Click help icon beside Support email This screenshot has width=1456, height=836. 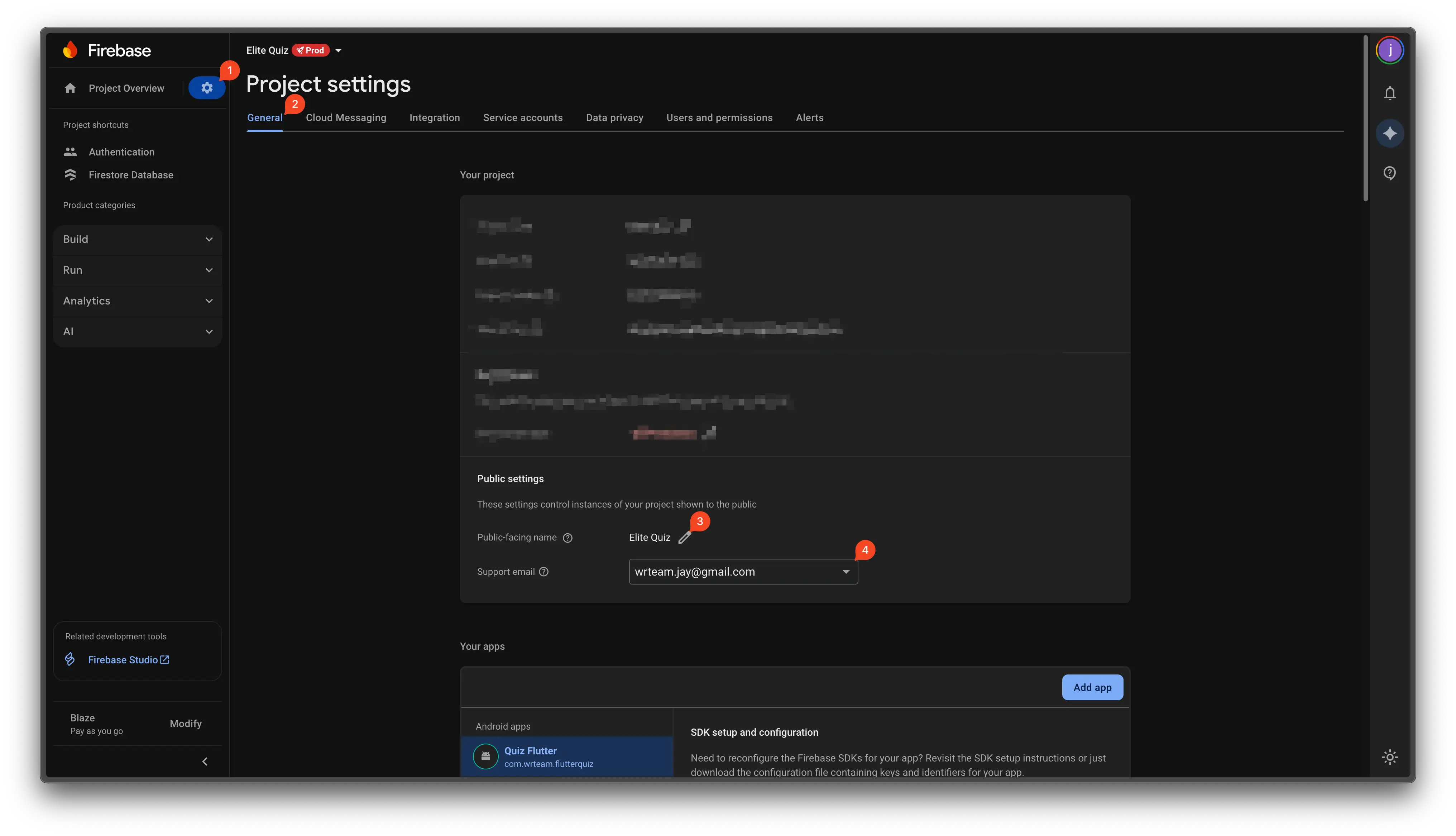pos(544,571)
